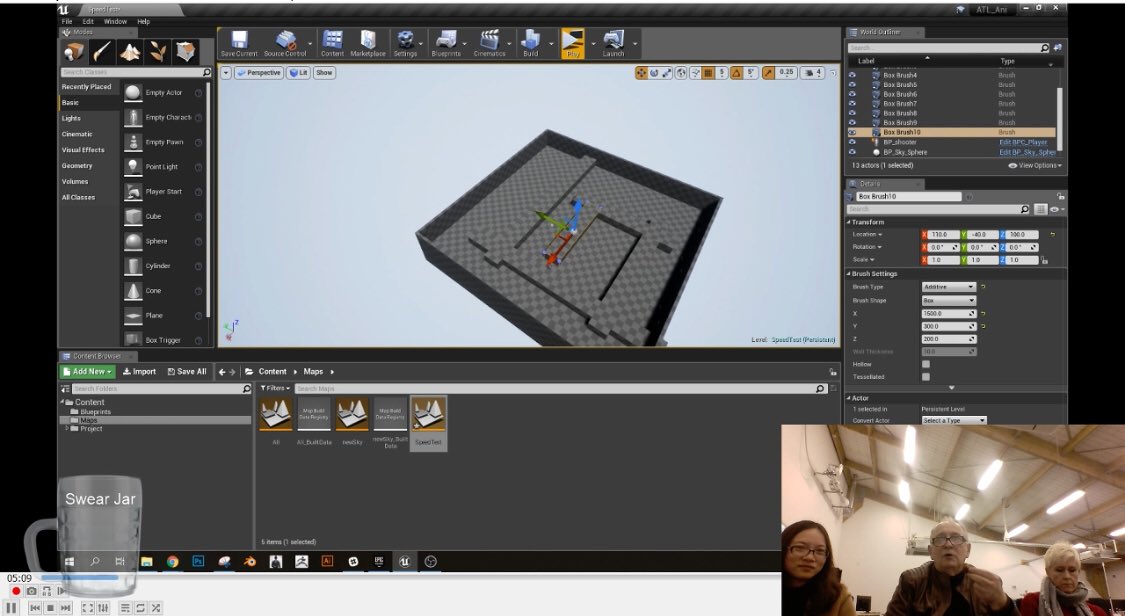Select the Geometry Editing mode icon
The image size is (1125, 616).
click(186, 52)
